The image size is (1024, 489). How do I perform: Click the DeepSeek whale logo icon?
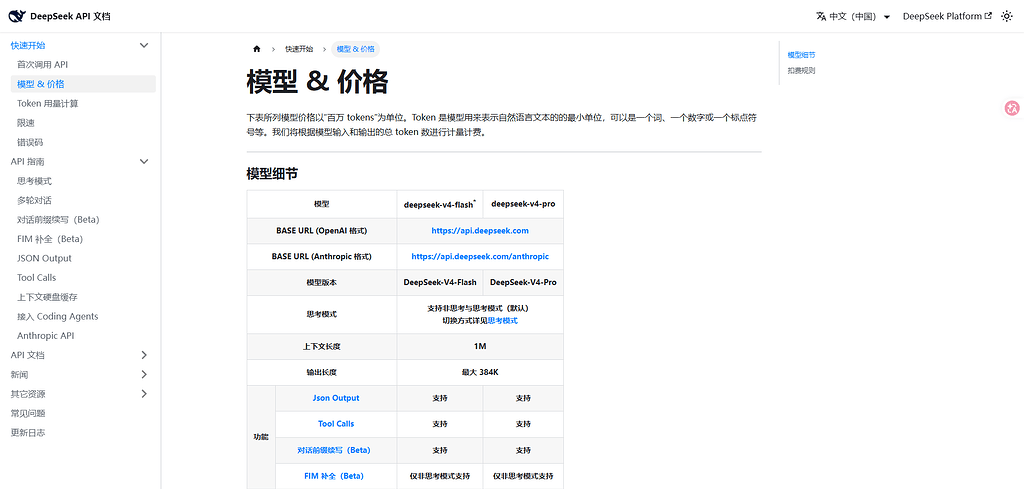17,16
